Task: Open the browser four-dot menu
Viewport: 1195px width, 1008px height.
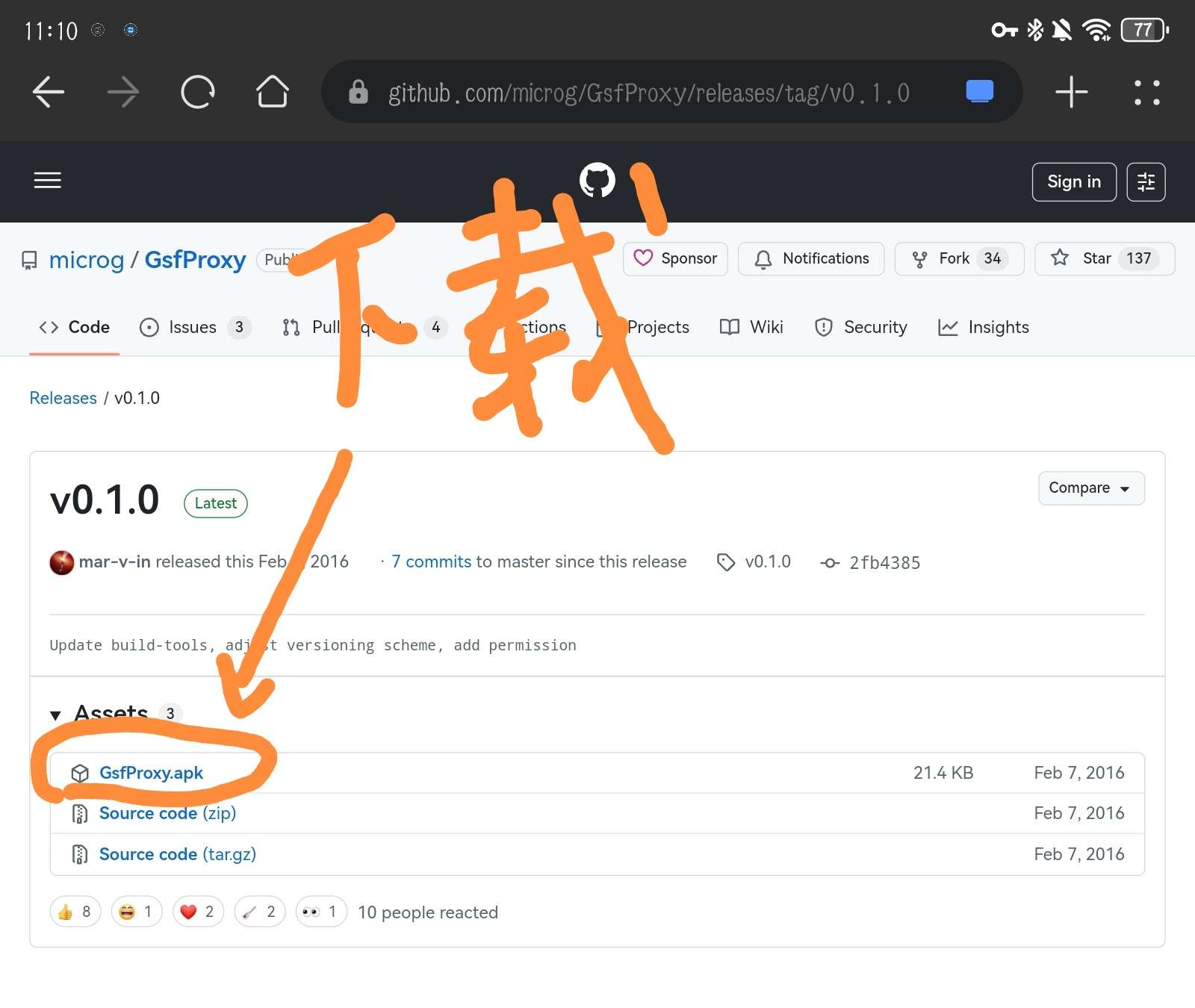Action: 1146,93
